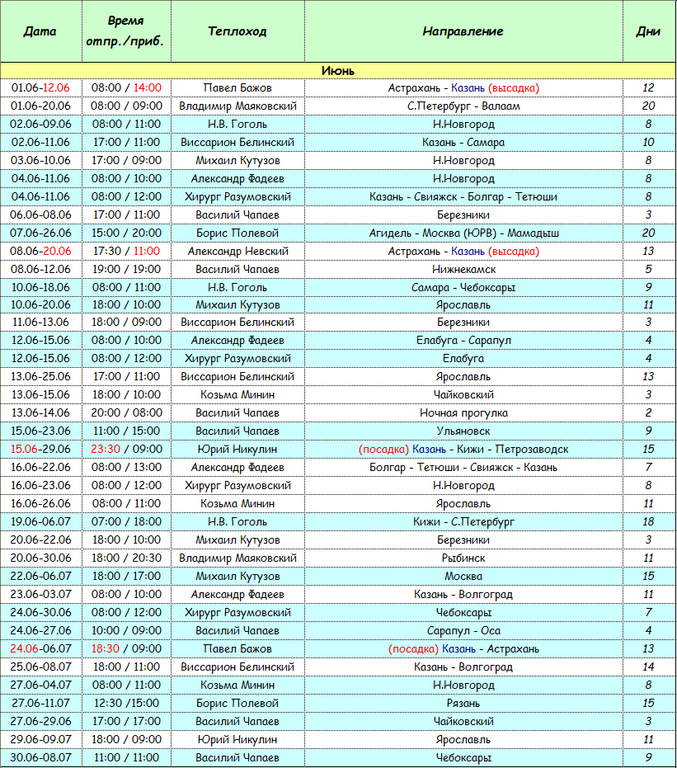Click the 07.06-26.06 date cell
Screen dimensions: 677x768
click(x=41, y=233)
